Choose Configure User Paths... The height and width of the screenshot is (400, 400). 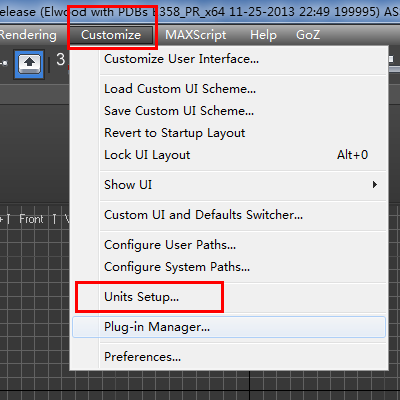click(229, 245)
